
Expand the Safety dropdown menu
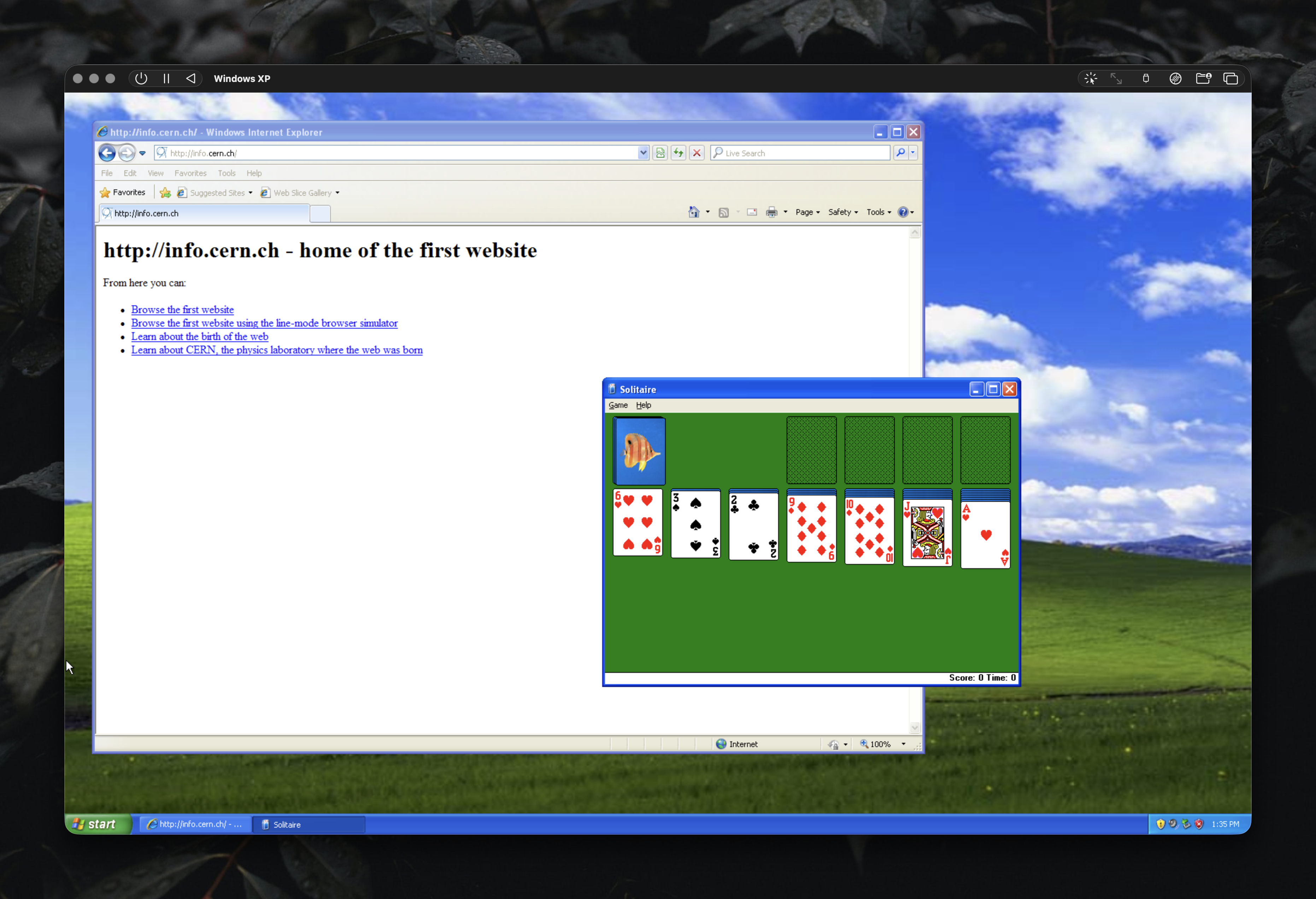click(842, 212)
